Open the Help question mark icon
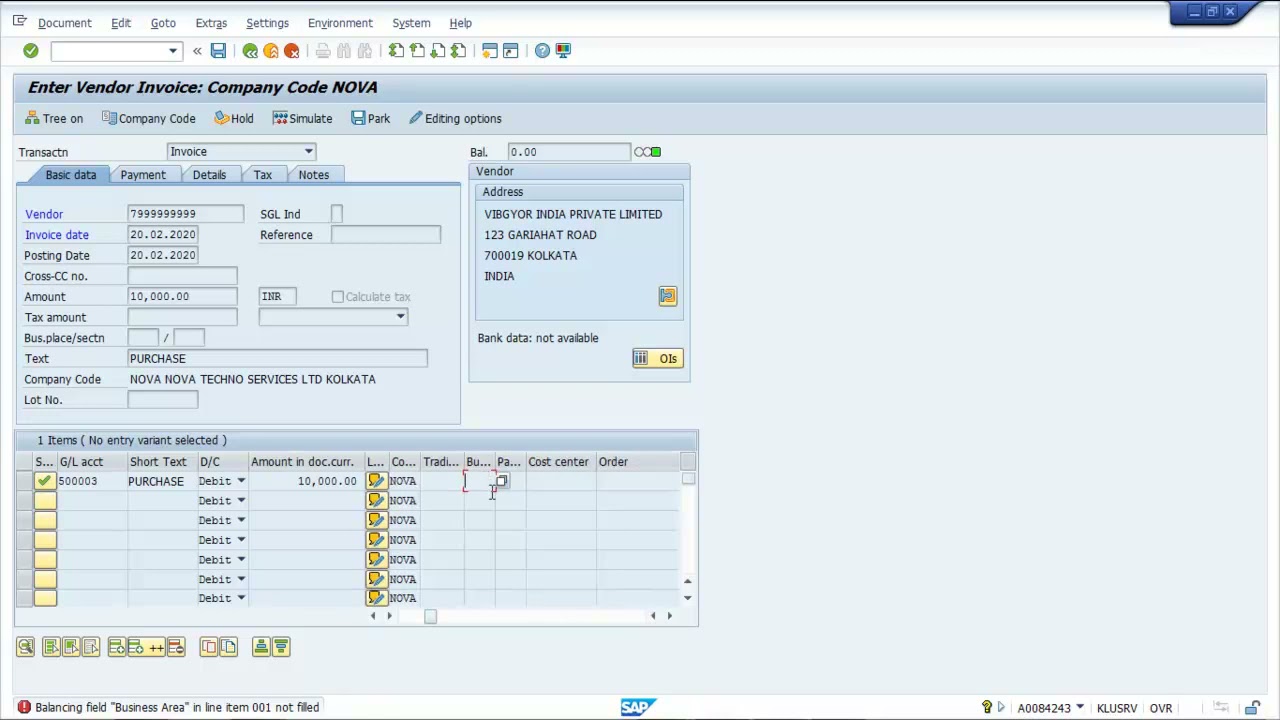 click(x=542, y=50)
